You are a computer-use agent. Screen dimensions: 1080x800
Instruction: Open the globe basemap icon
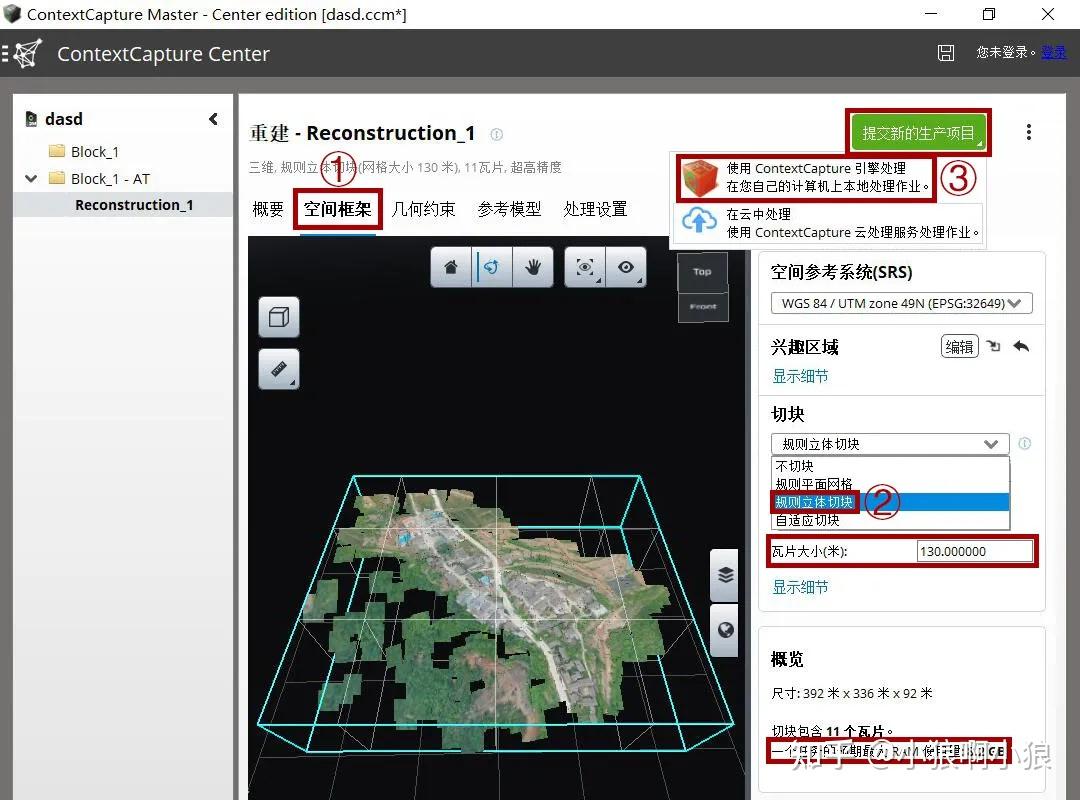point(723,630)
